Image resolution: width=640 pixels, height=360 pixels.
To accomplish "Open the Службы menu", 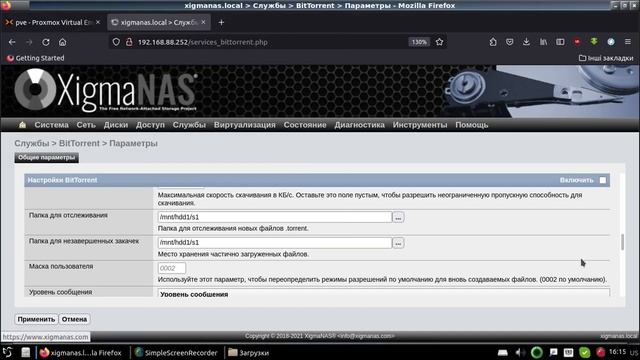I will coord(189,125).
